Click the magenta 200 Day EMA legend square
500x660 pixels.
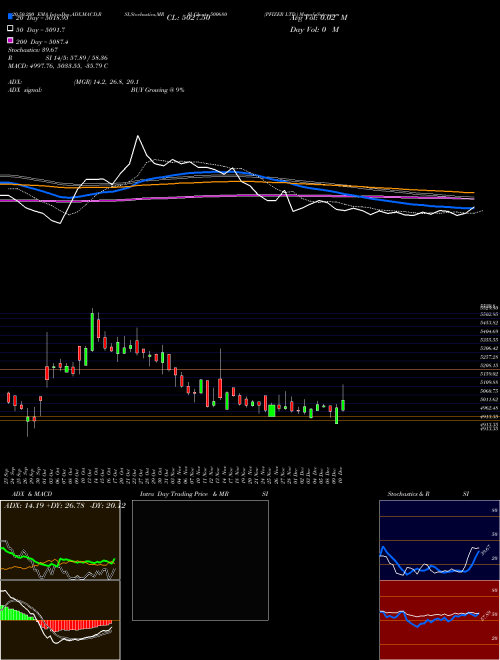[10, 41]
